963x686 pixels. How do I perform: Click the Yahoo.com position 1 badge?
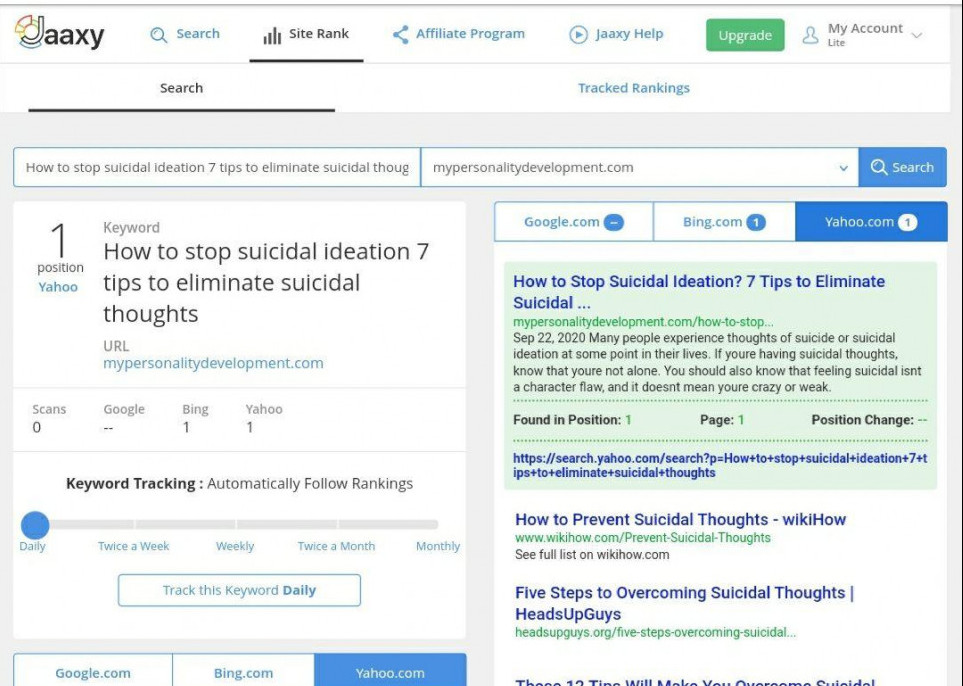click(908, 222)
